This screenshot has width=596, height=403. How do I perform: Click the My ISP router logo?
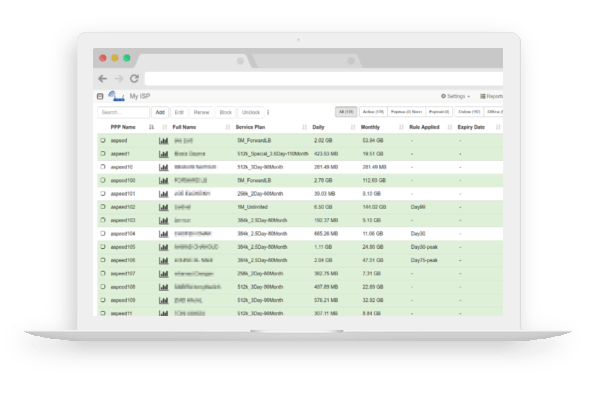coord(116,96)
